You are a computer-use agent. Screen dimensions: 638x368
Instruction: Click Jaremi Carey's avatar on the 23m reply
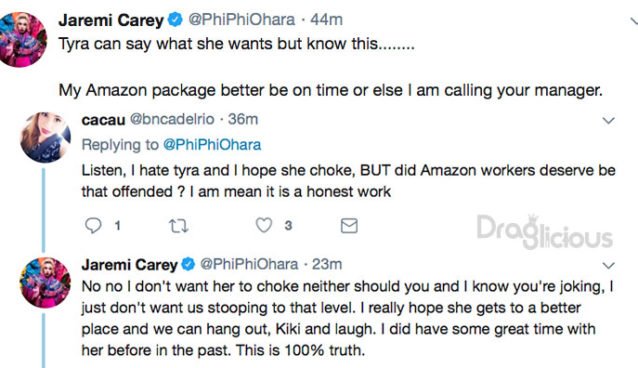point(45,282)
